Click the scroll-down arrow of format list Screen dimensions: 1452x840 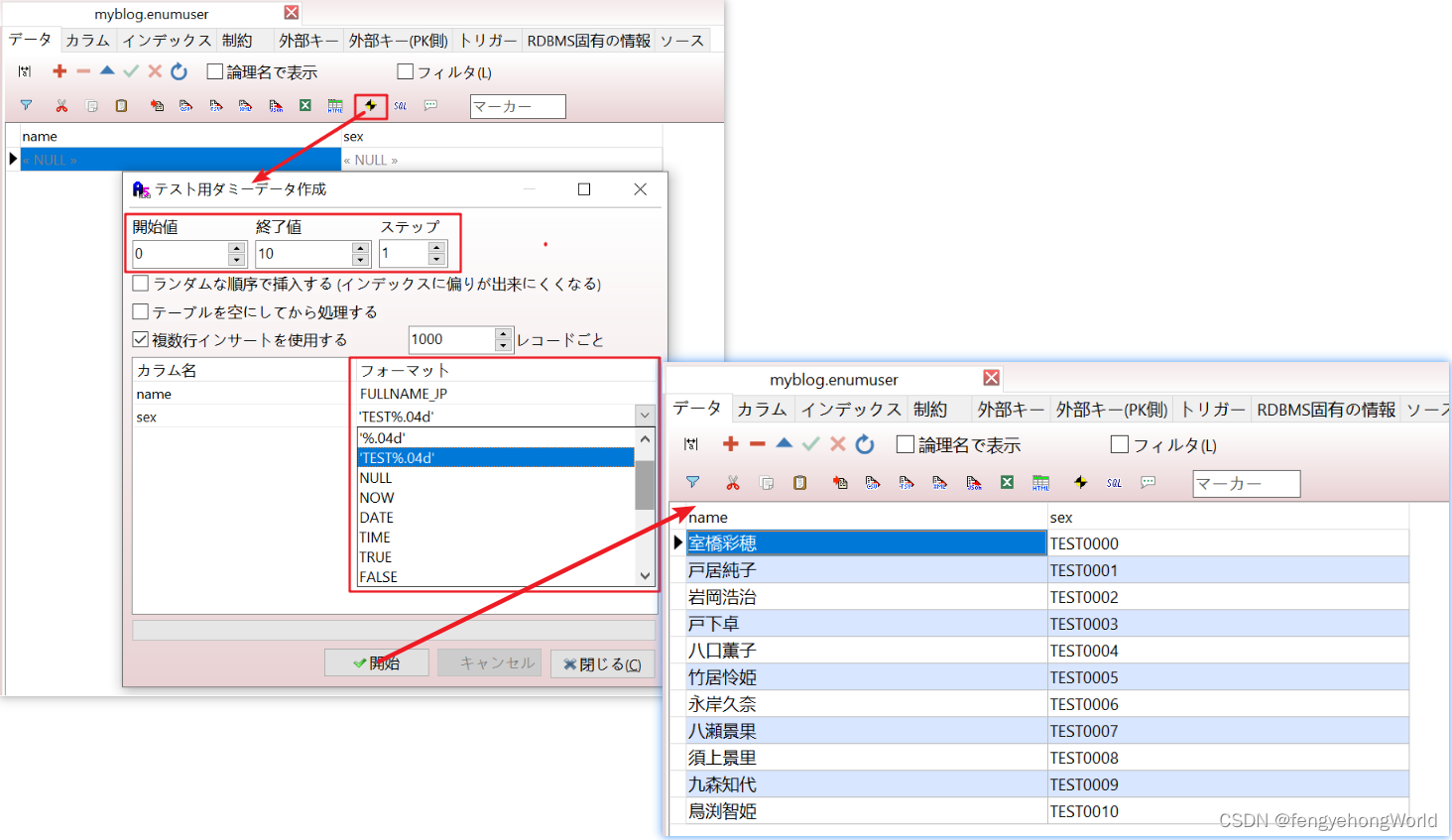coord(645,576)
